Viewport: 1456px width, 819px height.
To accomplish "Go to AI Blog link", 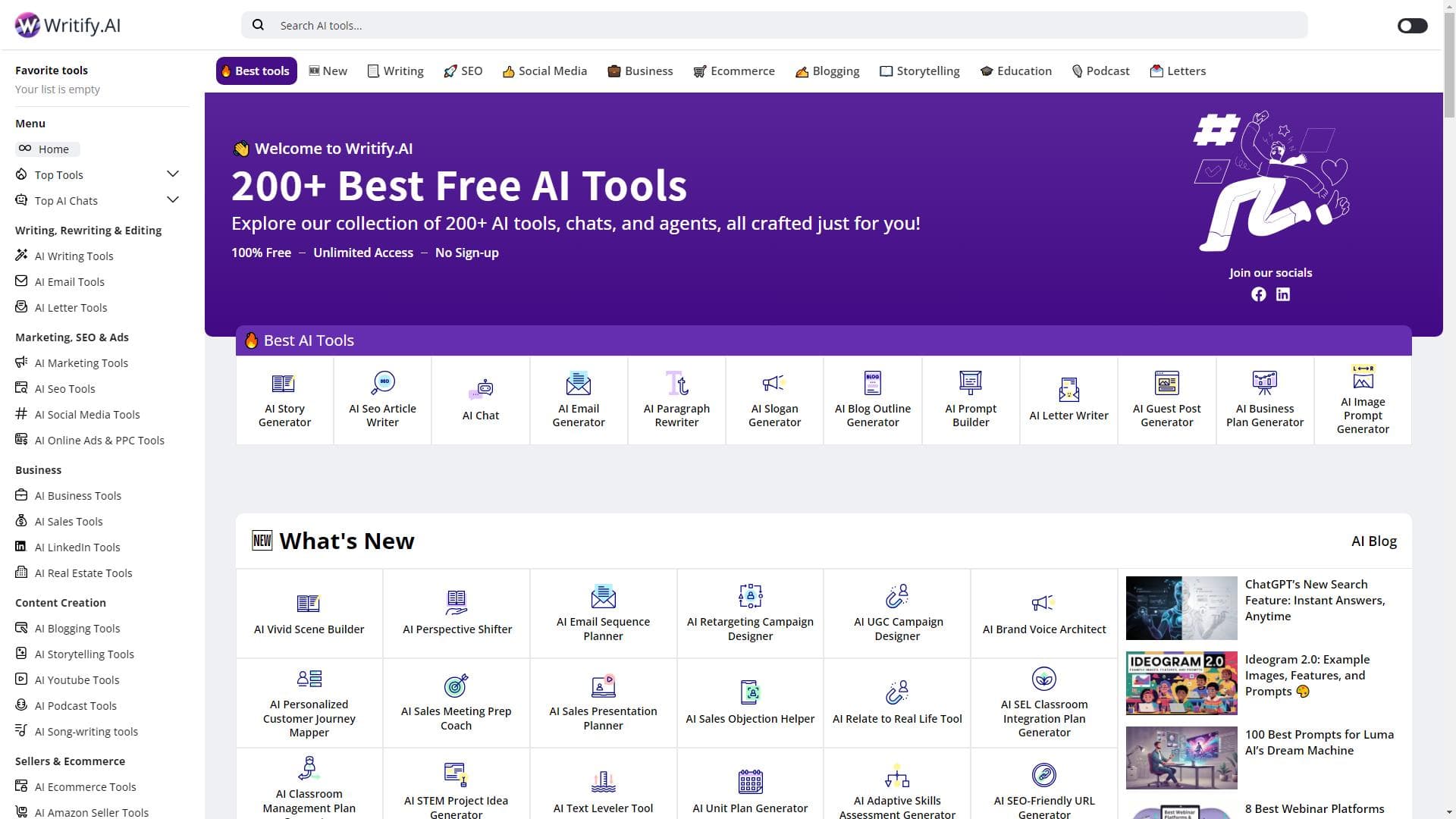I will coord(1373,541).
